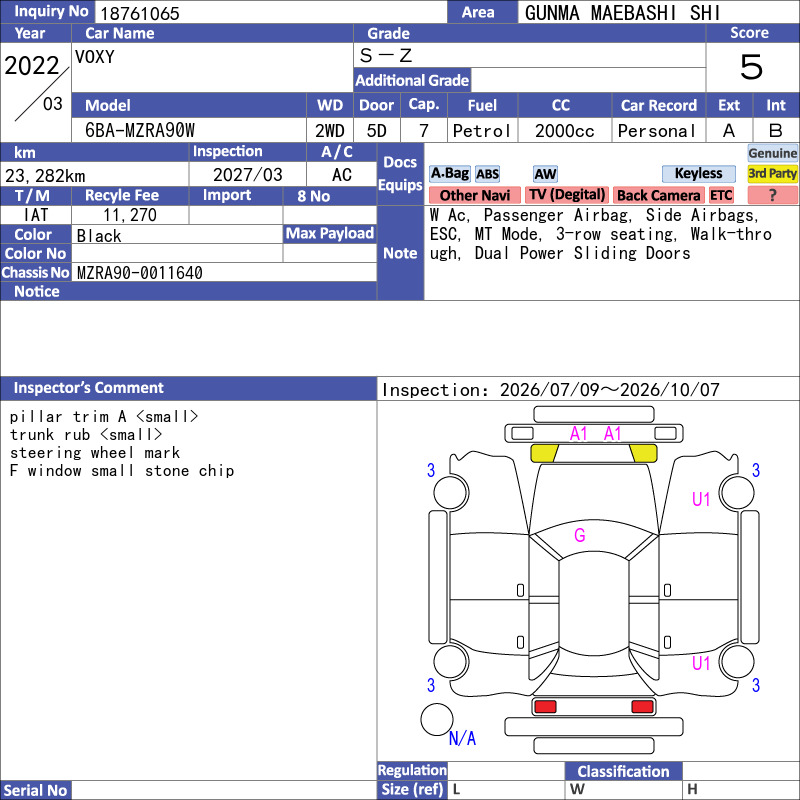Screen dimensions: 800x800
Task: Click the red left taillight marker
Action: tap(545, 707)
